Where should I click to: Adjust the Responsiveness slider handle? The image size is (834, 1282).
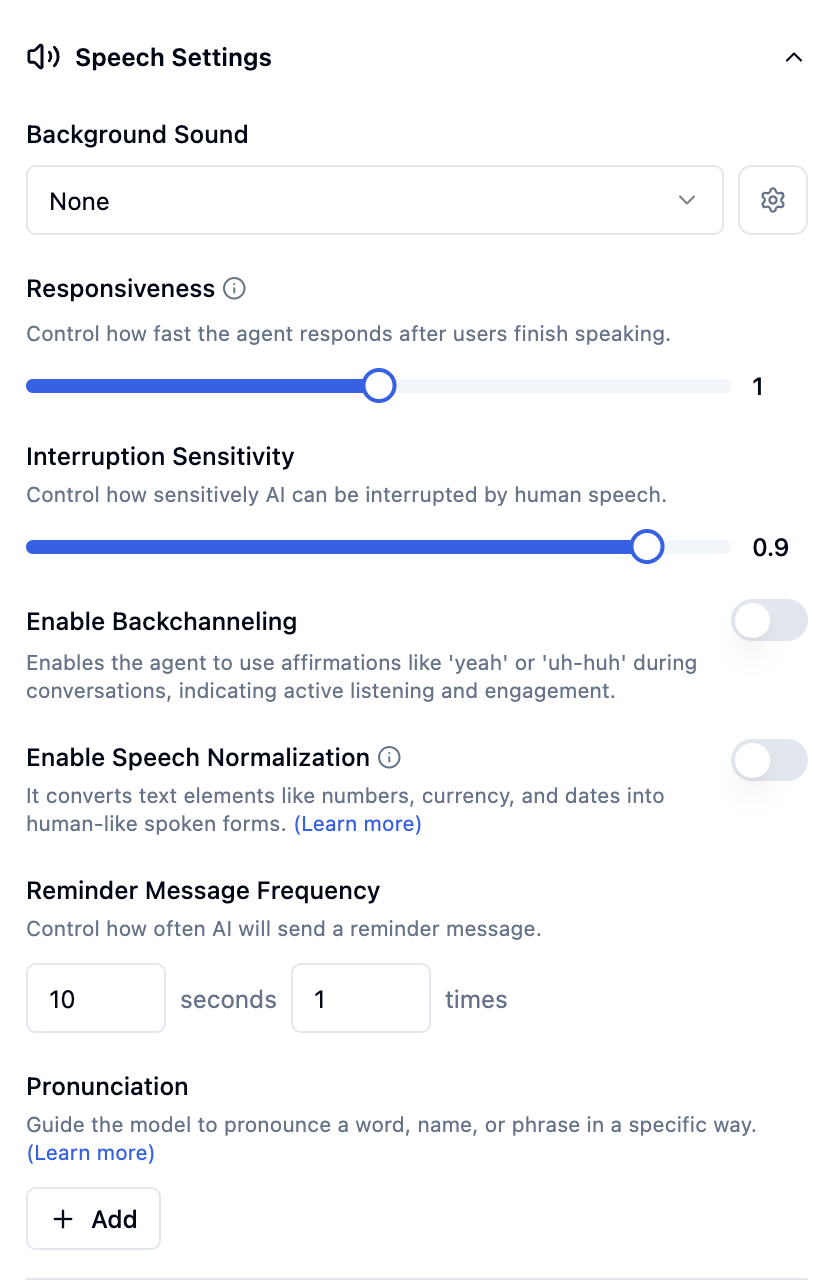(378, 385)
